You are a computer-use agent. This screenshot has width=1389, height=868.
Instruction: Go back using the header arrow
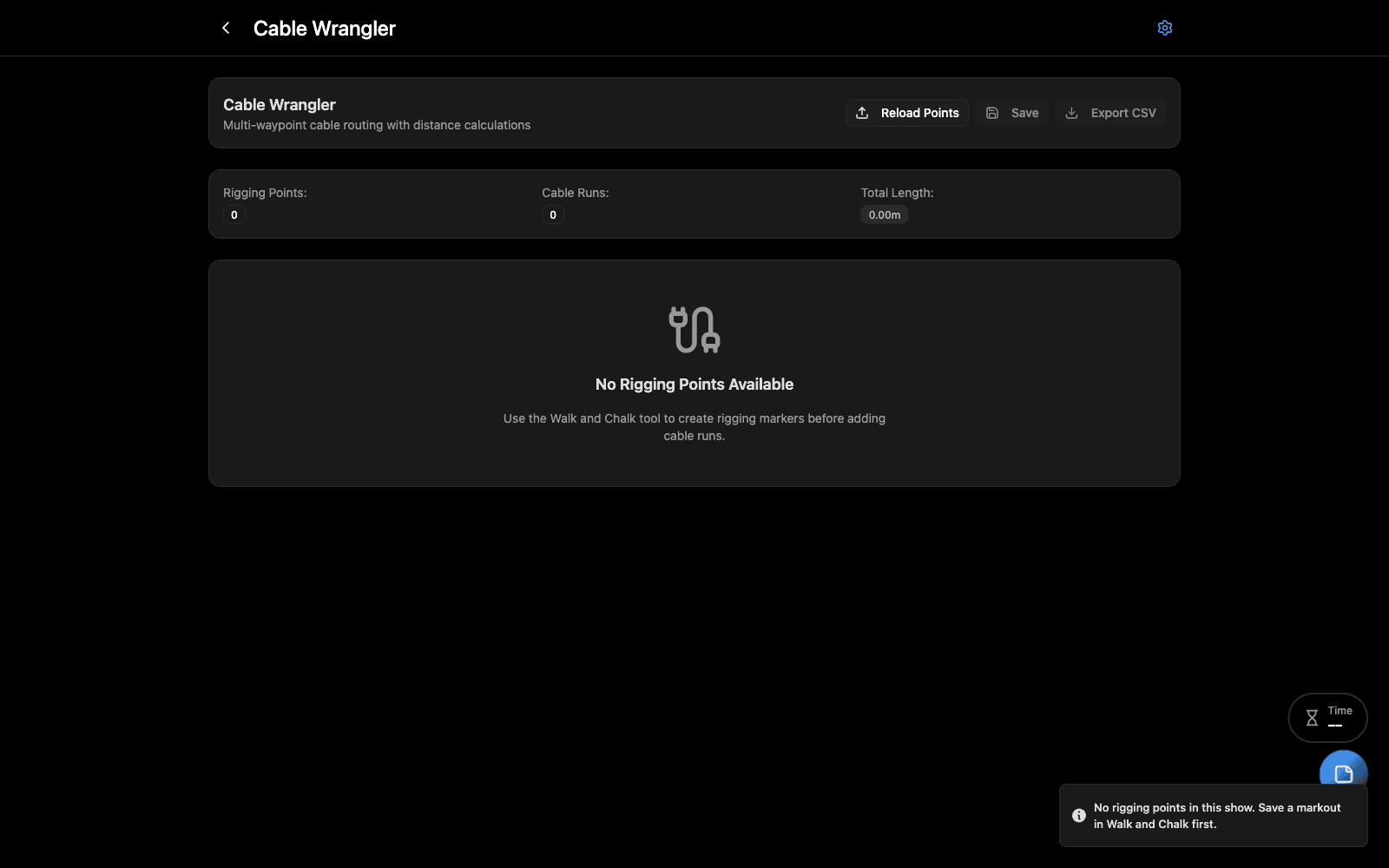(226, 28)
